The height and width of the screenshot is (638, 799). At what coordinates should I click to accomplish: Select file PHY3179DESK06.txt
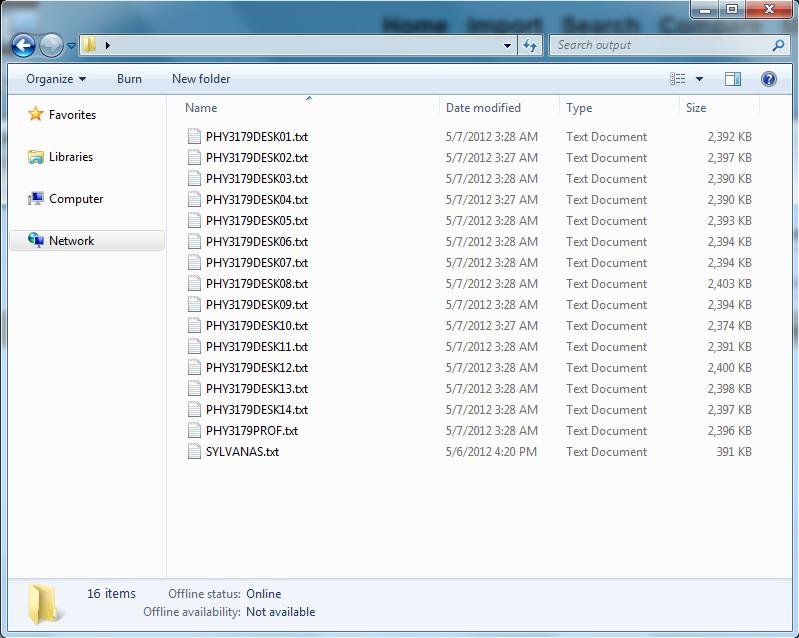(x=257, y=242)
